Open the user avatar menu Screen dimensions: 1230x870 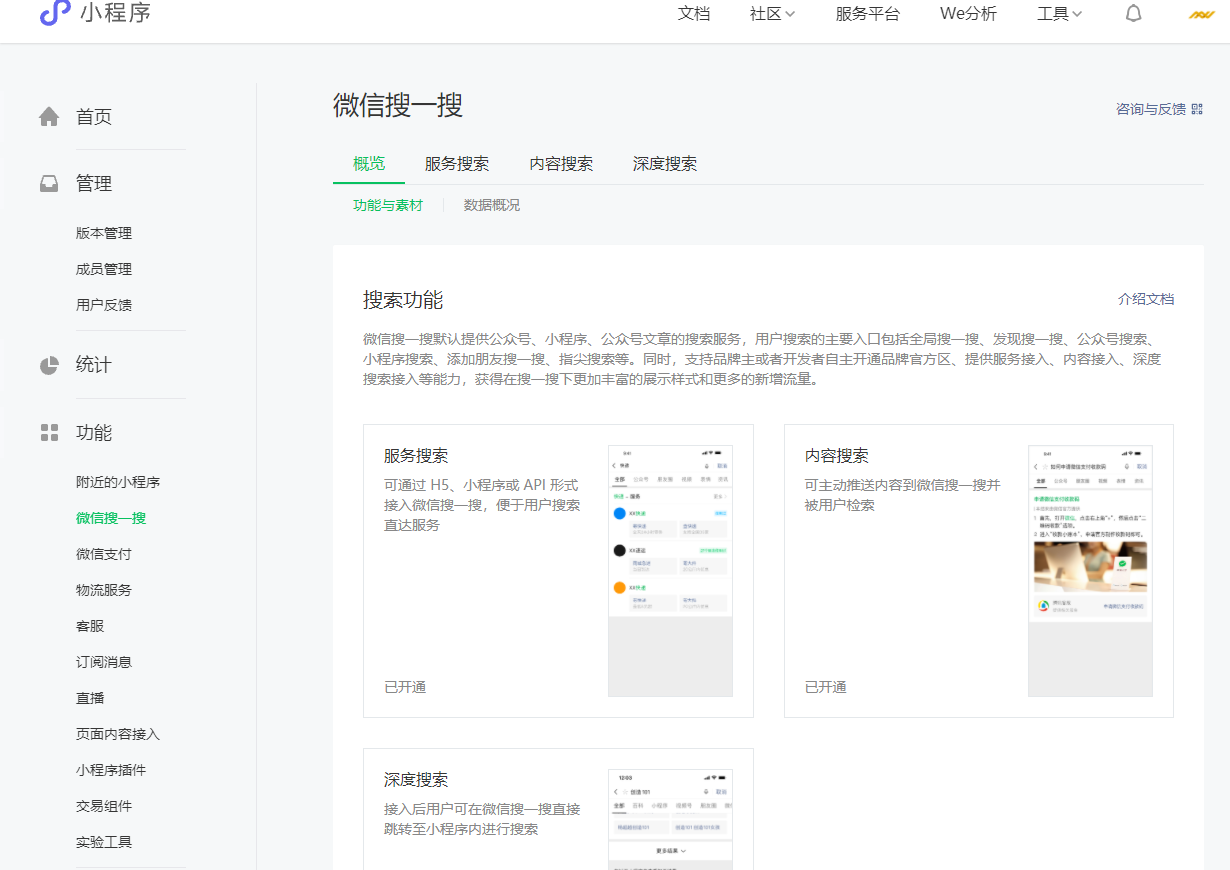tap(1201, 14)
